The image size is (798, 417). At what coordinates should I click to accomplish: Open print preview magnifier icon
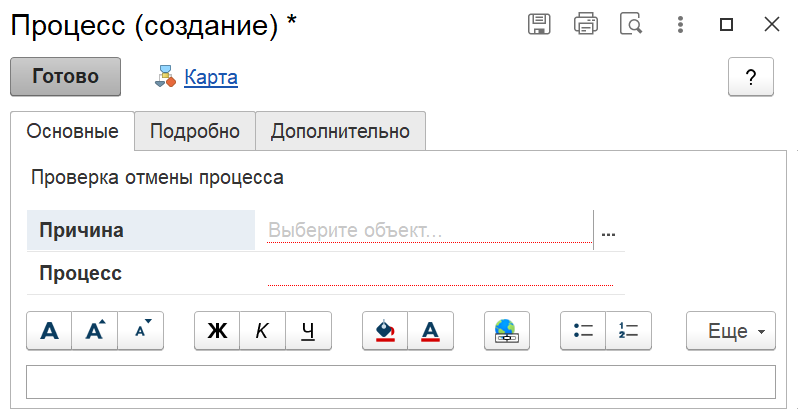pyautogui.click(x=631, y=24)
